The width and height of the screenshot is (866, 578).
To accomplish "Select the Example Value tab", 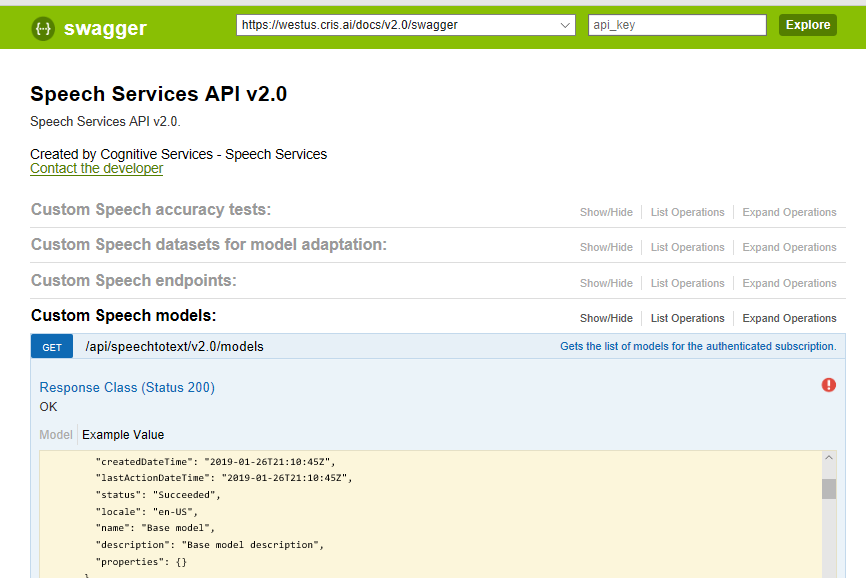I will coord(123,435).
